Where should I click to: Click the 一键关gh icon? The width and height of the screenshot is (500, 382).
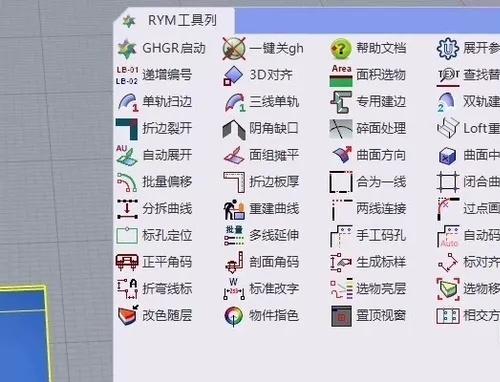234,49
